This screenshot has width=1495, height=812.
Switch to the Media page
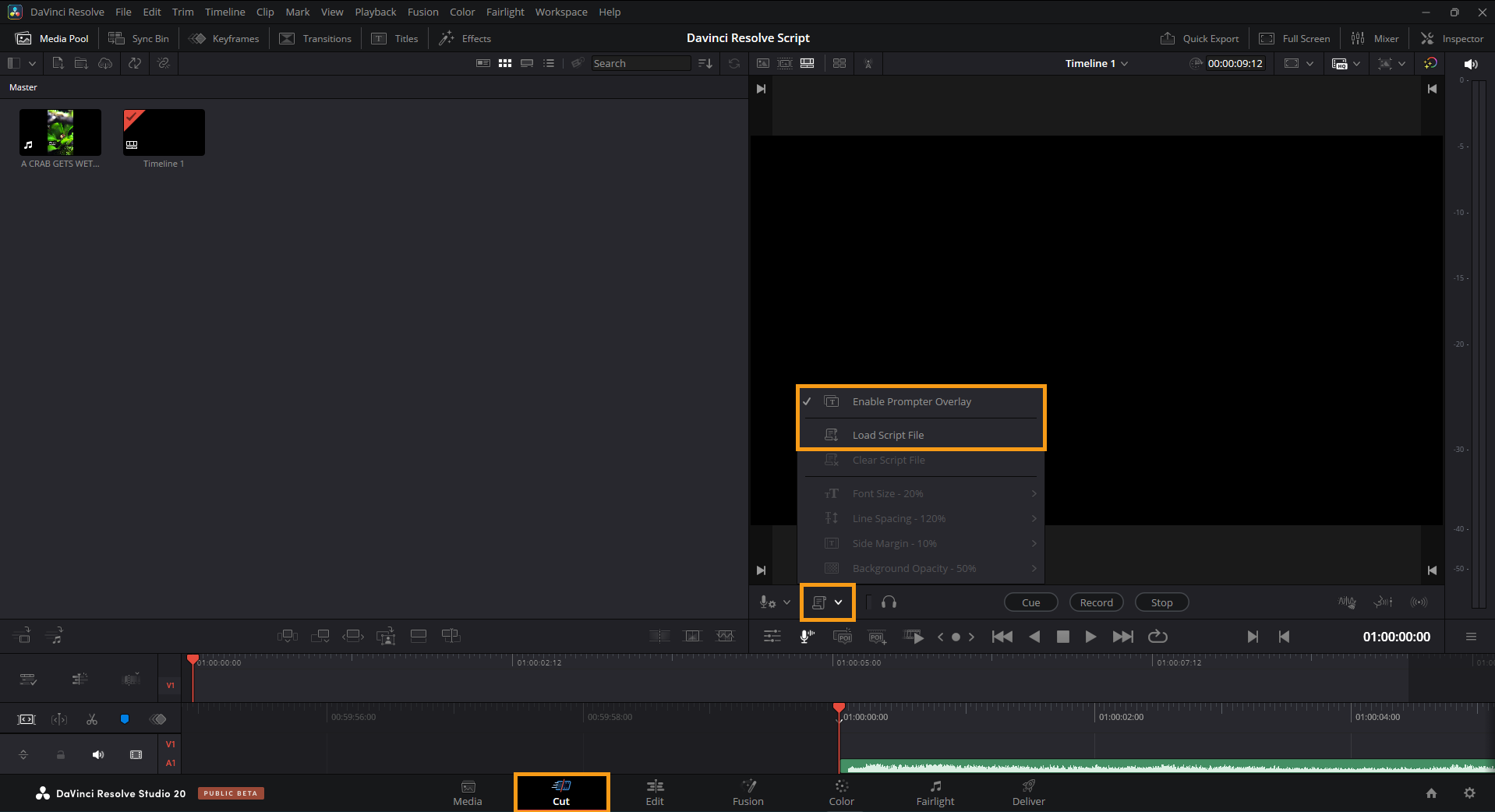(x=468, y=793)
